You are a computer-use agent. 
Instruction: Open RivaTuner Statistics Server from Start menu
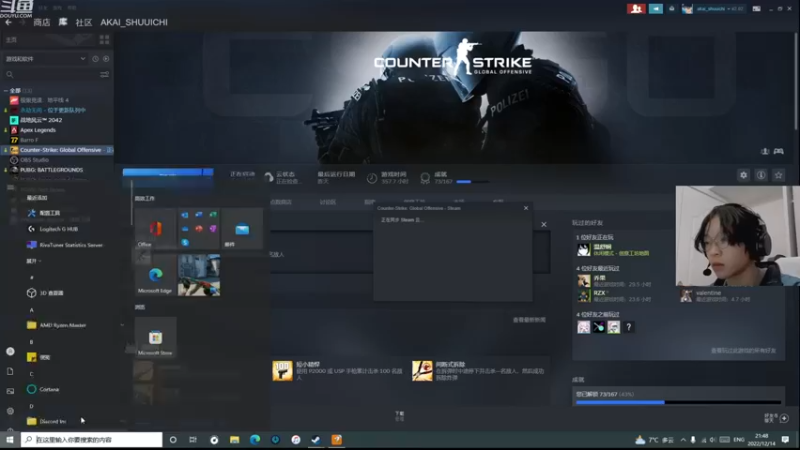(71, 245)
